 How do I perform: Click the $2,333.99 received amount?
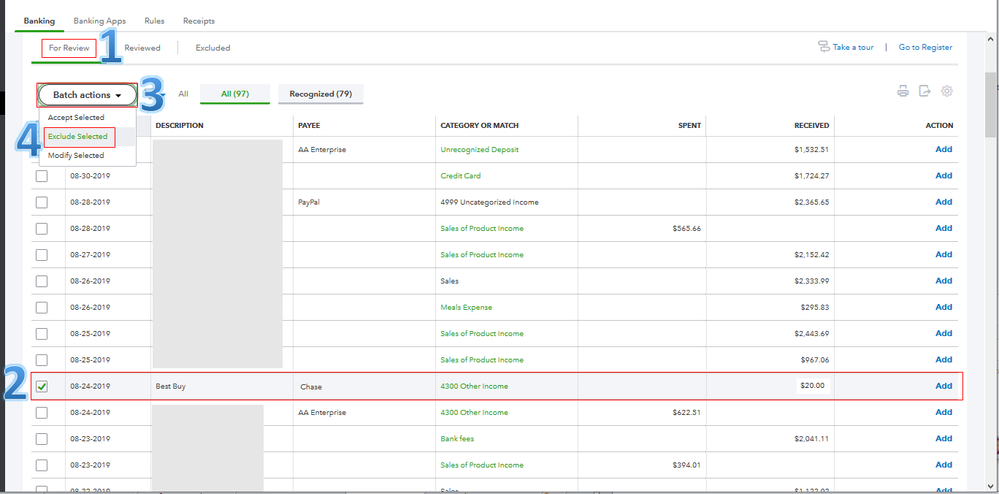[x=812, y=281]
